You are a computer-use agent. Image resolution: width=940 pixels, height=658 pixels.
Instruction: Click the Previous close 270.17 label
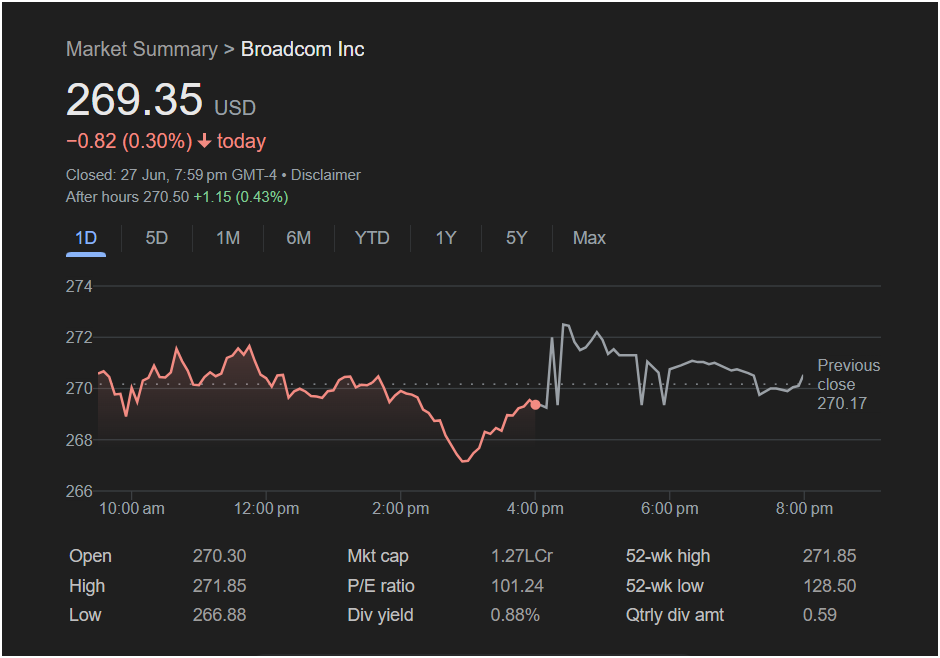[x=848, y=384]
